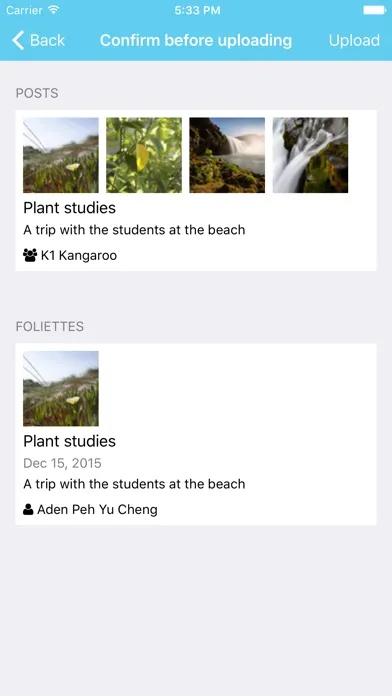Tap the Confirm before uploading title
This screenshot has width=392, height=696.
196,40
